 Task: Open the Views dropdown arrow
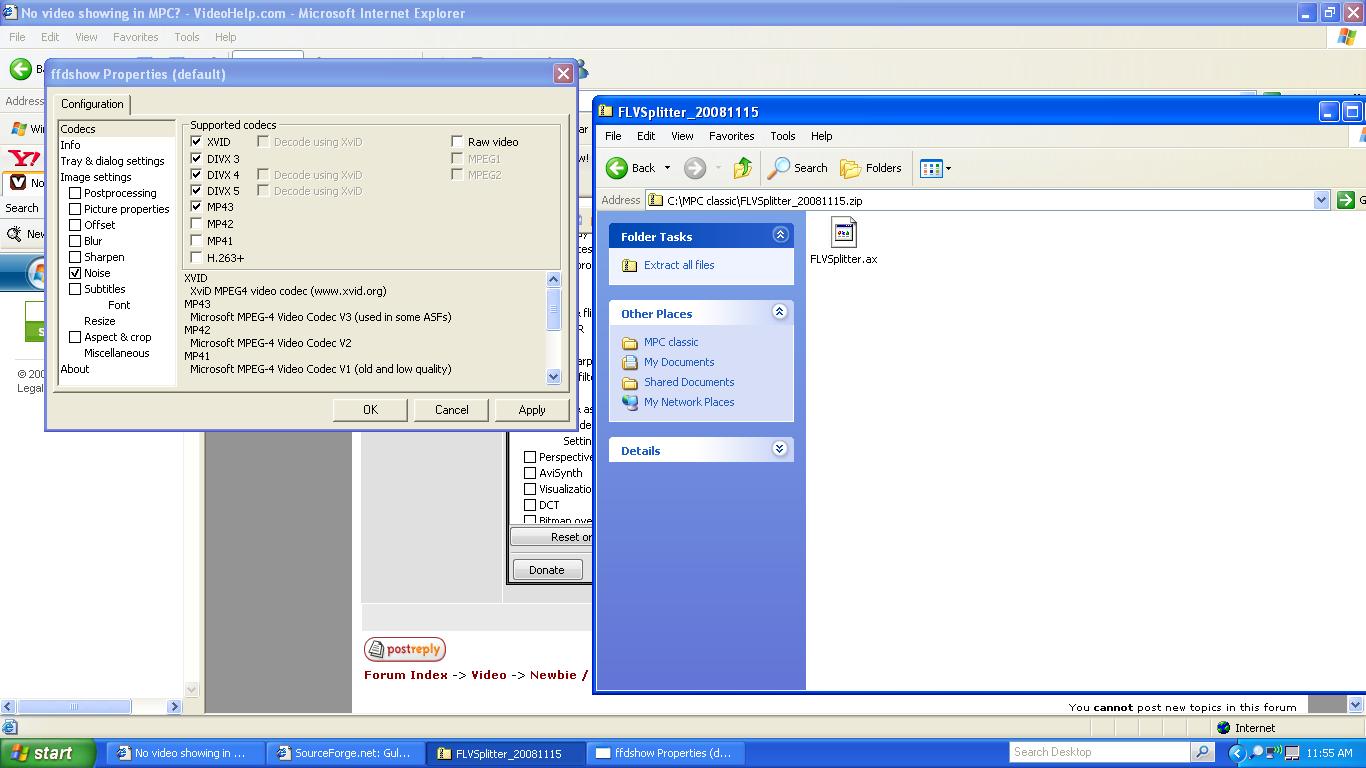click(948, 168)
